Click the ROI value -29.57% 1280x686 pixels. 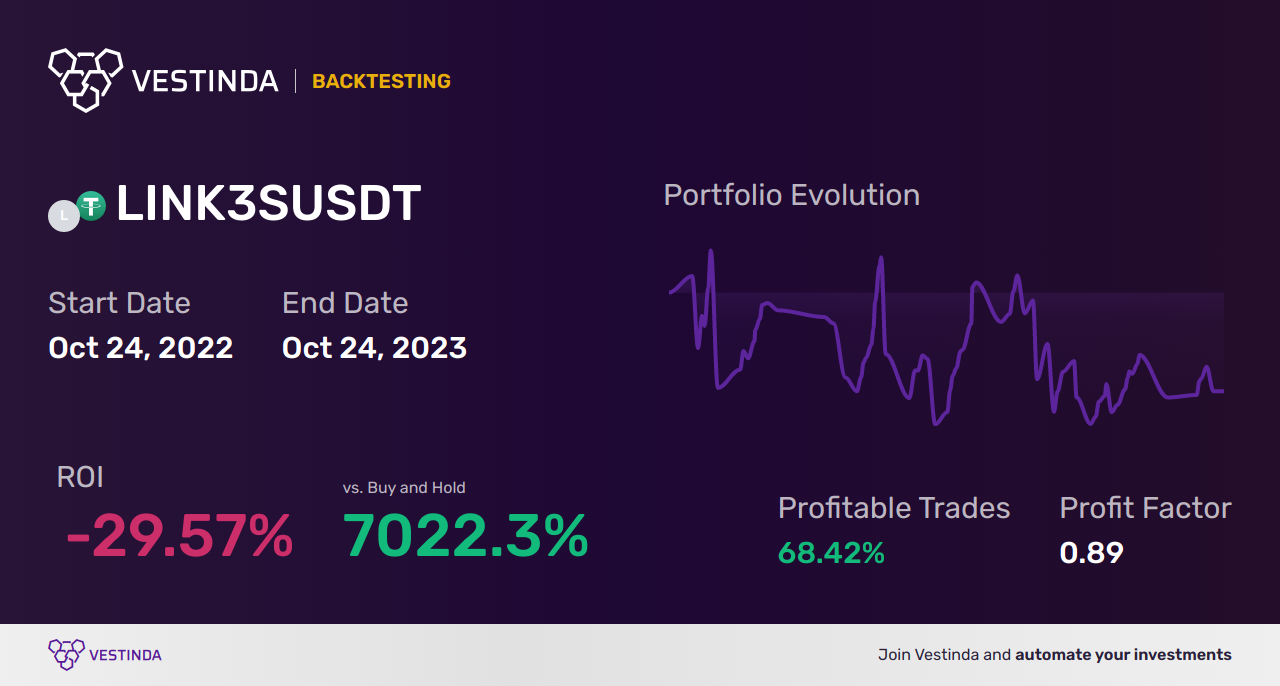tap(179, 536)
